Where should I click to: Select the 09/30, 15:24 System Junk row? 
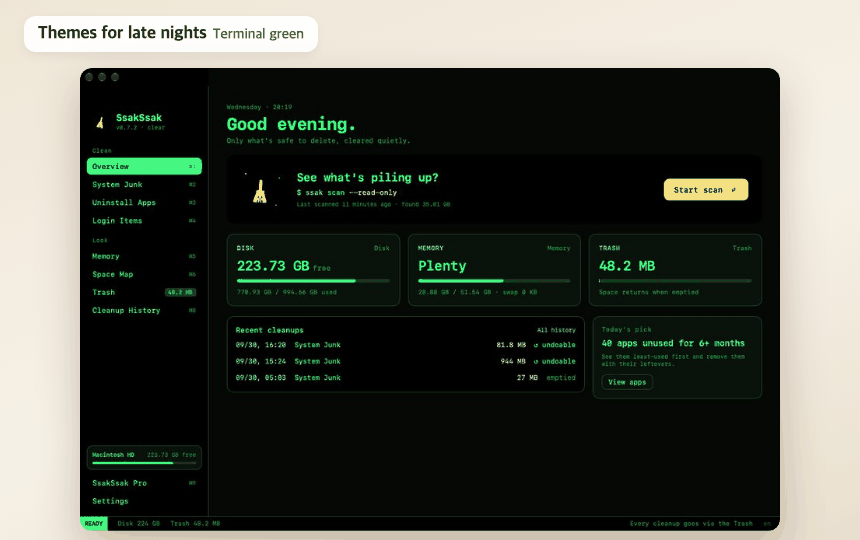pyautogui.click(x=405, y=361)
